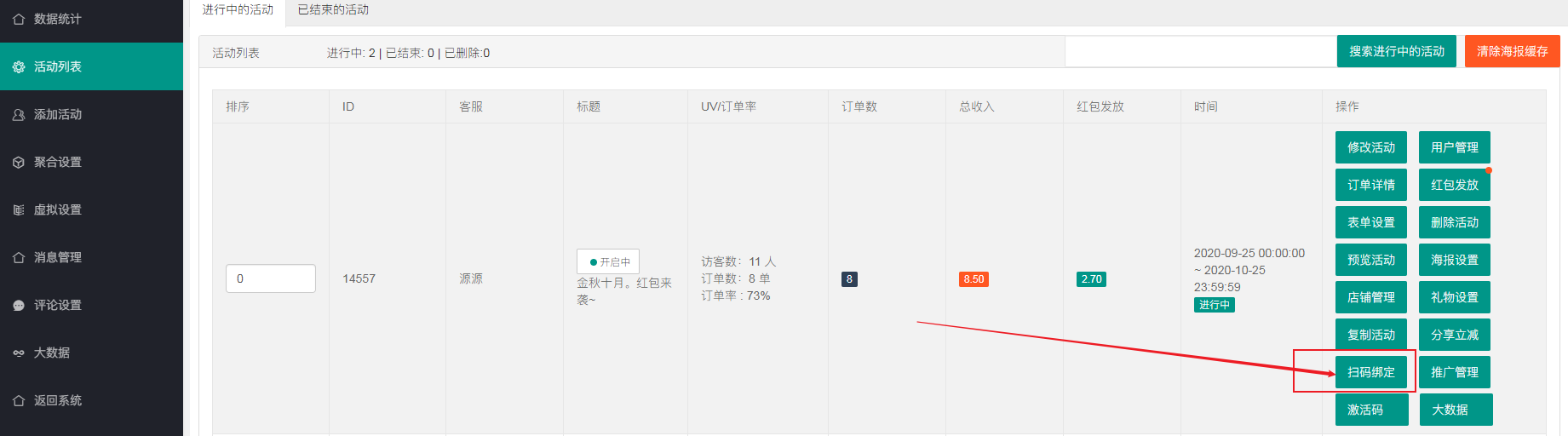Switch to the 已结束的活动 tab

(x=333, y=10)
